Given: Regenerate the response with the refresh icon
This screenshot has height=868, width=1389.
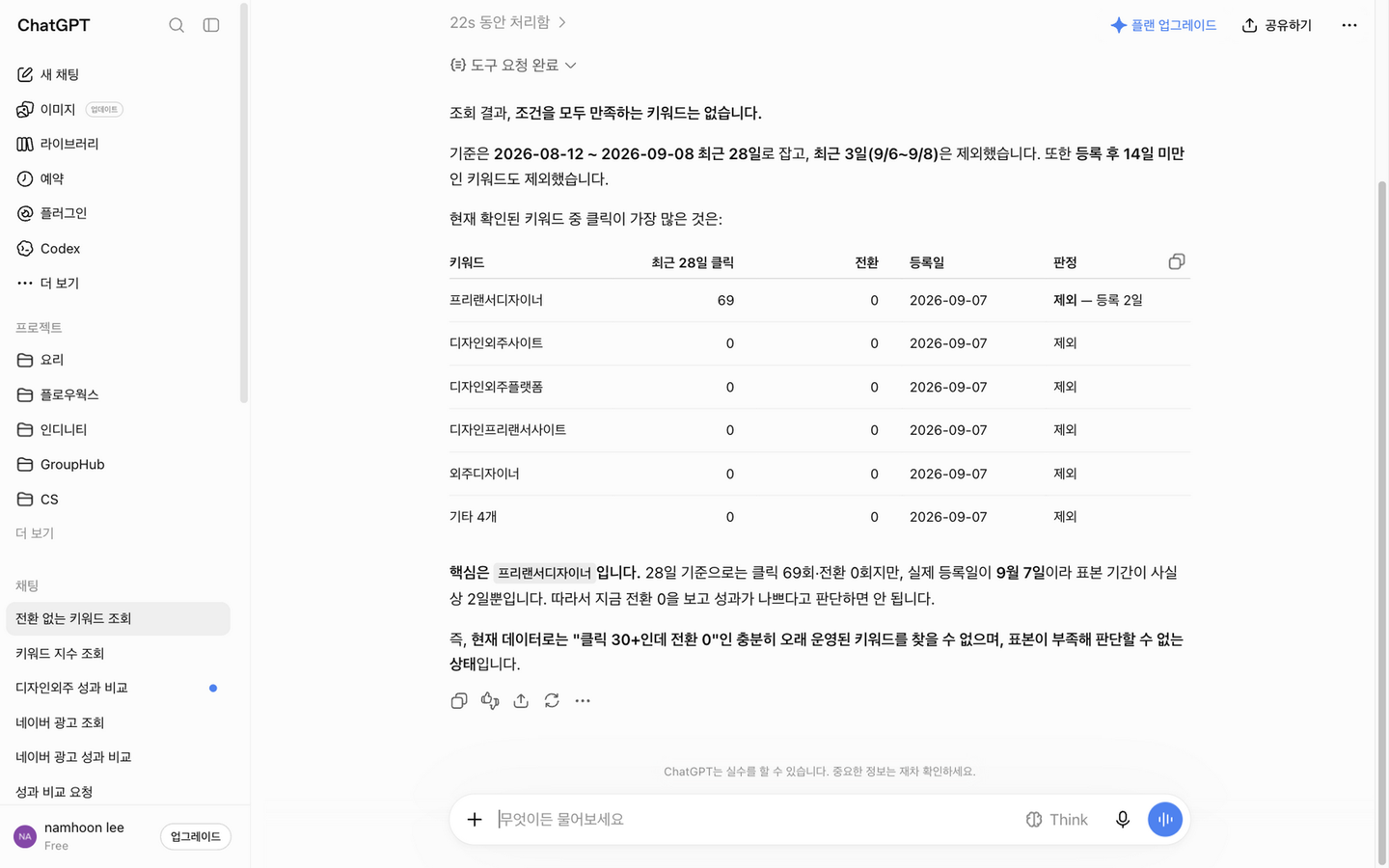Looking at the screenshot, I should click(552, 701).
